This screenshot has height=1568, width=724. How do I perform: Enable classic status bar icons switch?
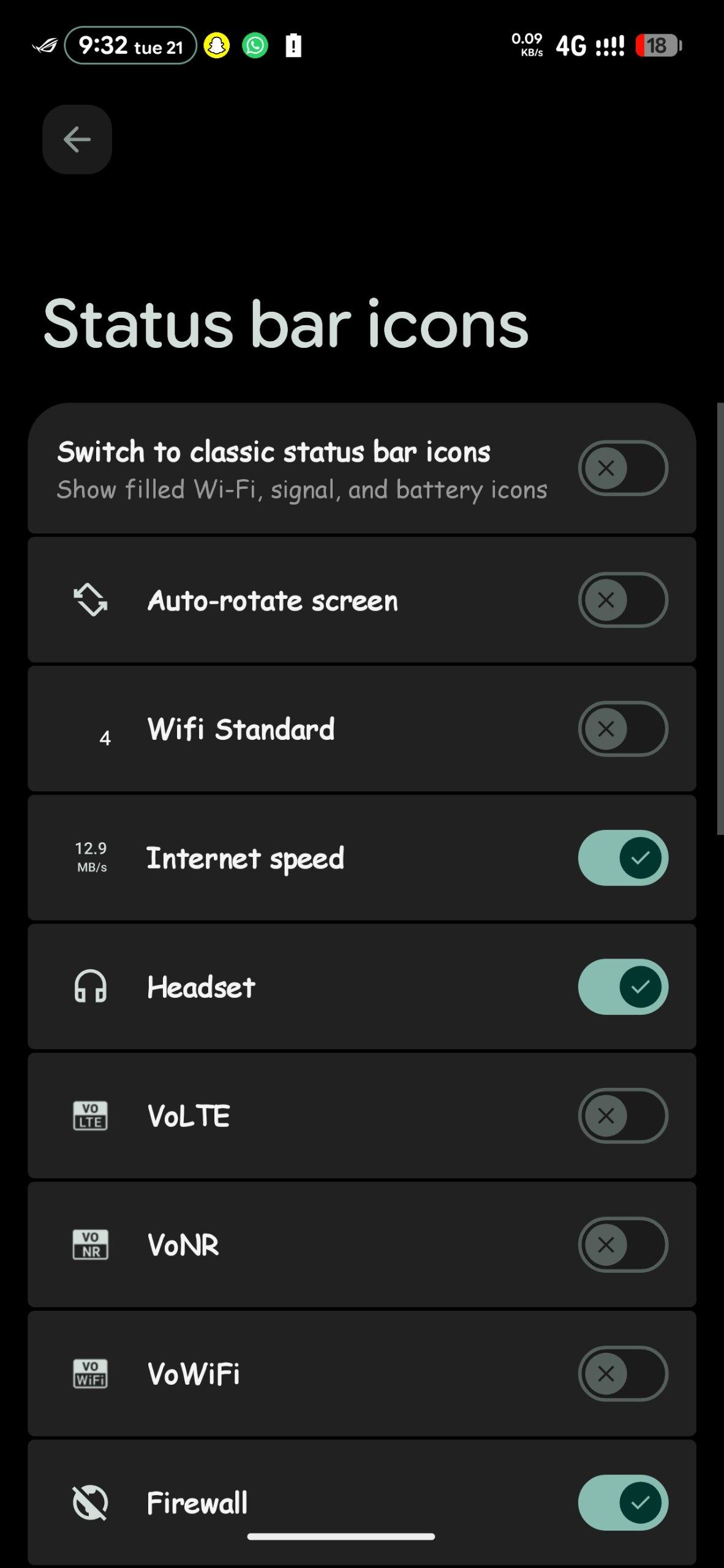[623, 468]
